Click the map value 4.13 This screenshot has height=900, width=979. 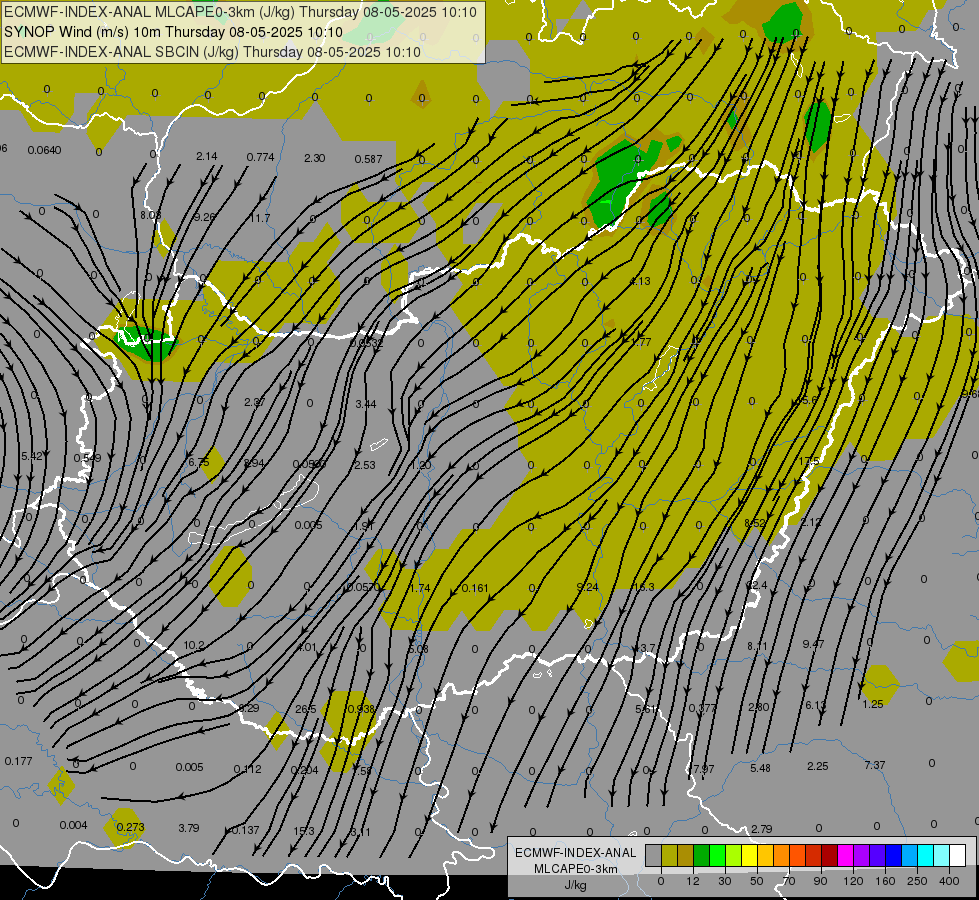click(x=640, y=281)
